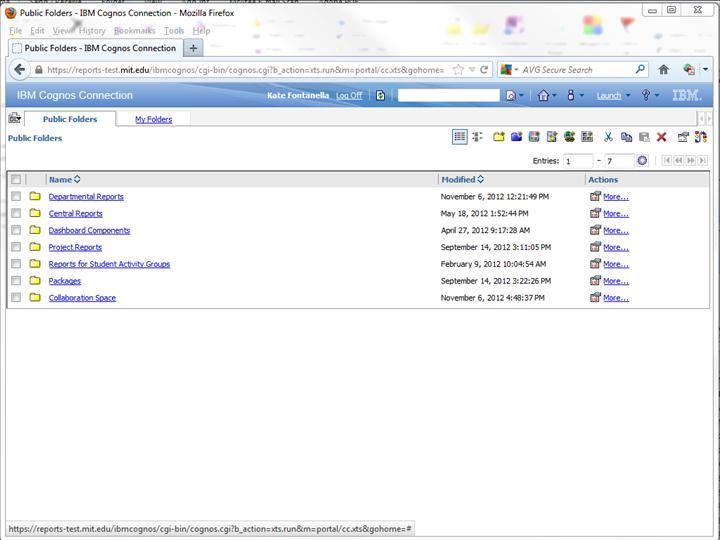Screen dimensions: 720x540
Task: Switch to List View icon
Action: click(x=459, y=137)
